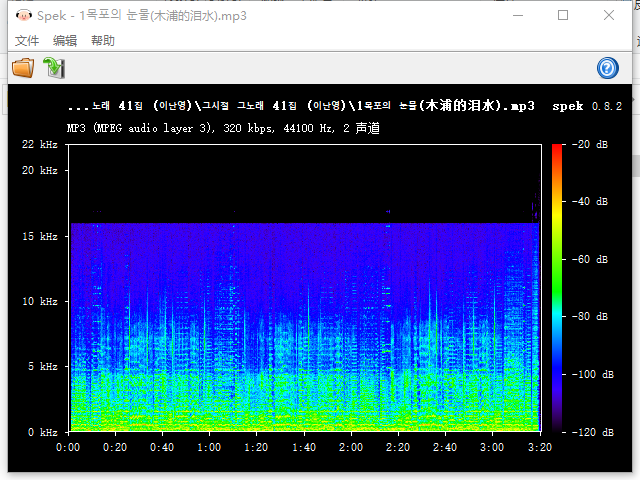The width and height of the screenshot is (640, 480).
Task: Click the '0 kHz' frequency axis label
Action: coord(42,432)
